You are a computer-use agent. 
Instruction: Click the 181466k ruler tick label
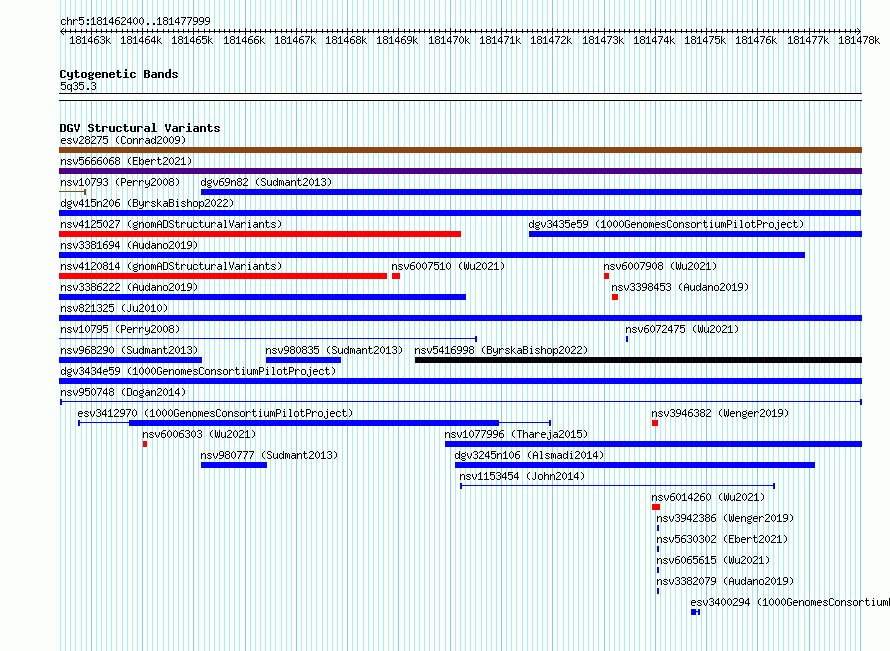[x=244, y=40]
